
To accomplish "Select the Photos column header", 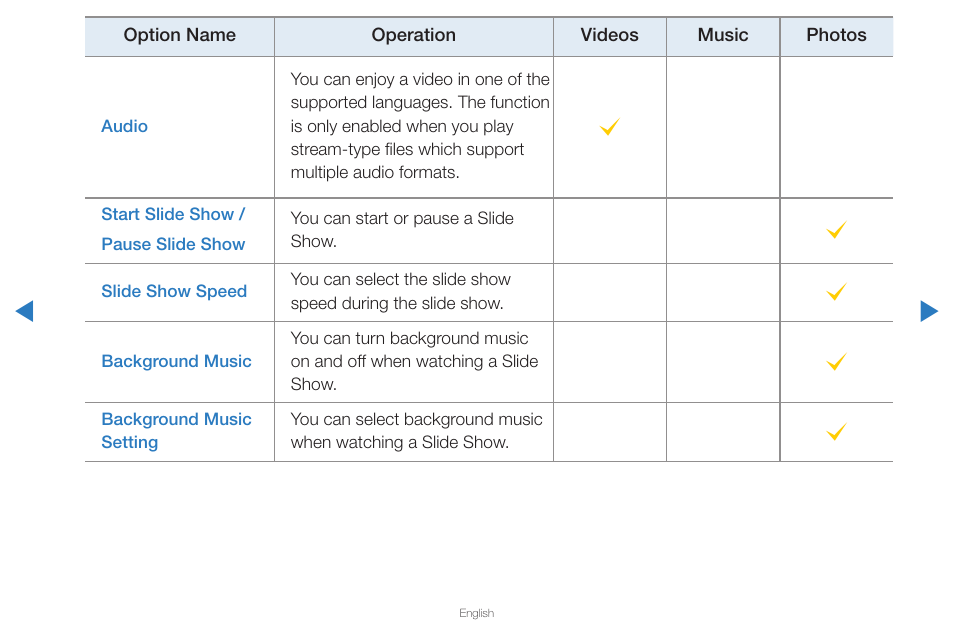I will point(837,35).
